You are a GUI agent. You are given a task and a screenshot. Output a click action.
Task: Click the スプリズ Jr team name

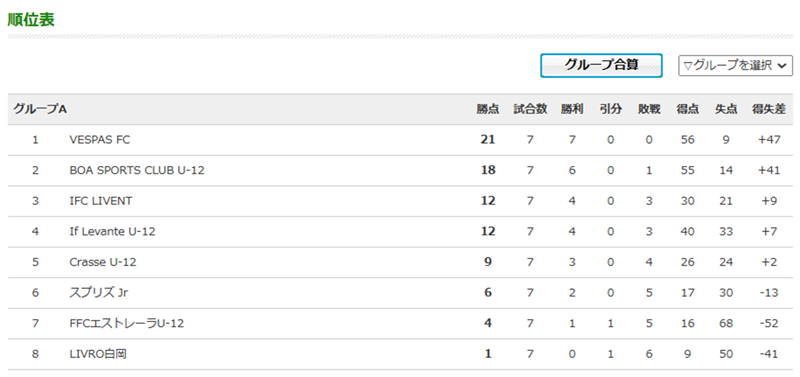pyautogui.click(x=98, y=293)
